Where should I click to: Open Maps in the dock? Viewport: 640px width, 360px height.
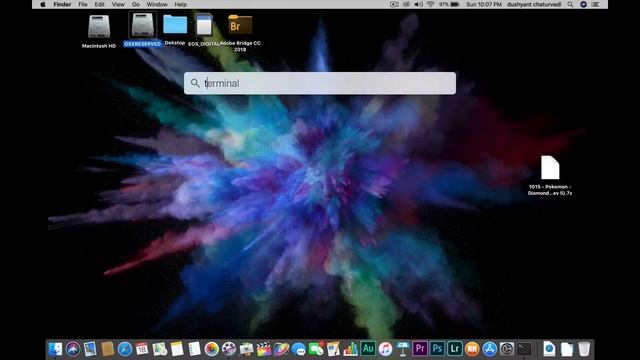160,349
